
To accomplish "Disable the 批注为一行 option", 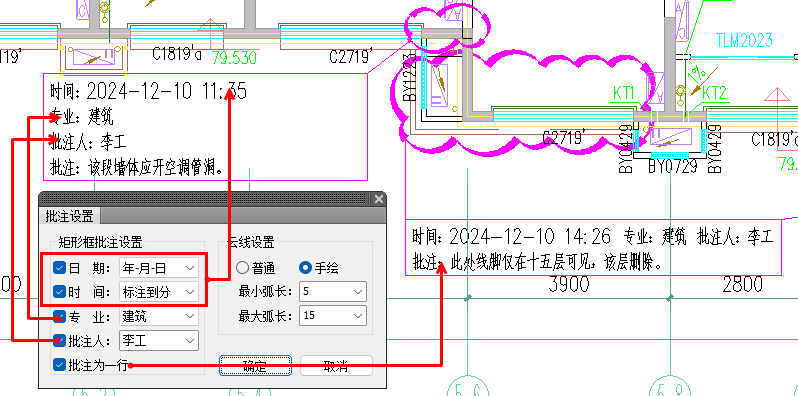I will coord(60,364).
